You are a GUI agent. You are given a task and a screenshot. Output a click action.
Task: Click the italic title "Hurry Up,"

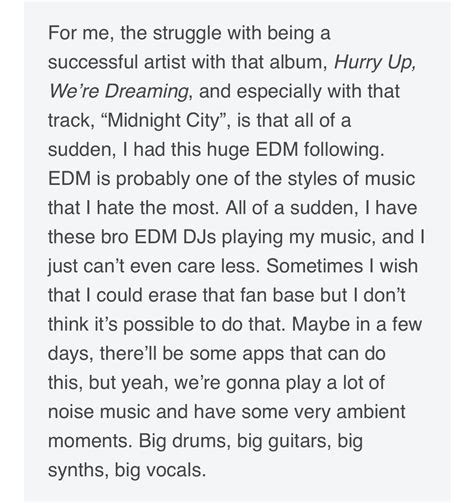click(375, 63)
